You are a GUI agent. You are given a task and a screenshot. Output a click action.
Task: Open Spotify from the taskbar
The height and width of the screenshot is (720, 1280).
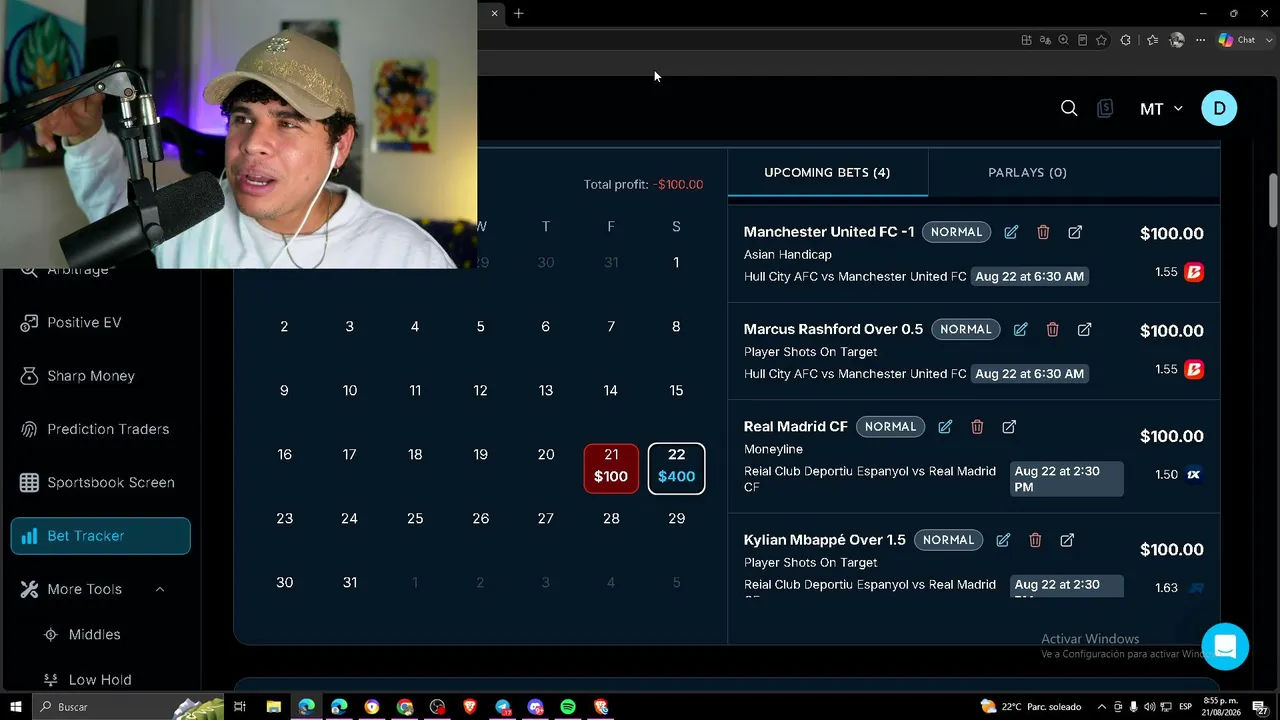click(x=568, y=707)
